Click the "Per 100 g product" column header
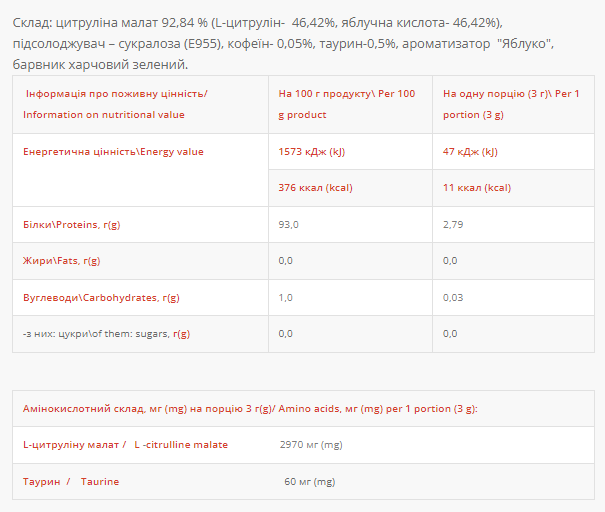Screen dimensions: 605x512 point(346,104)
